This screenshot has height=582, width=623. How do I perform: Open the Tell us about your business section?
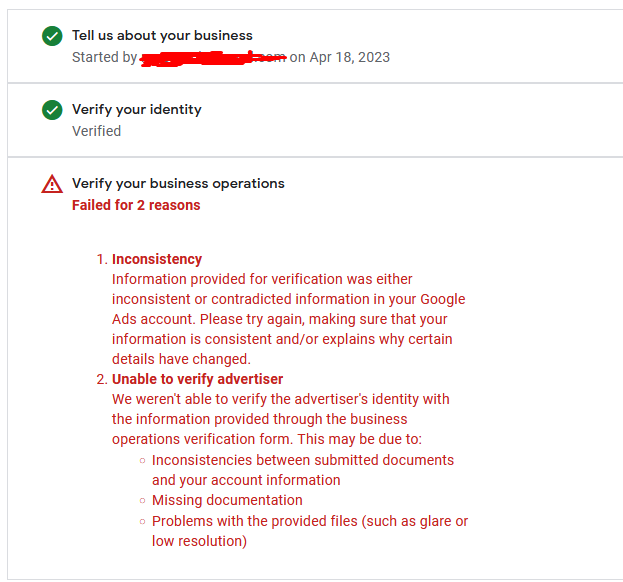pos(162,36)
